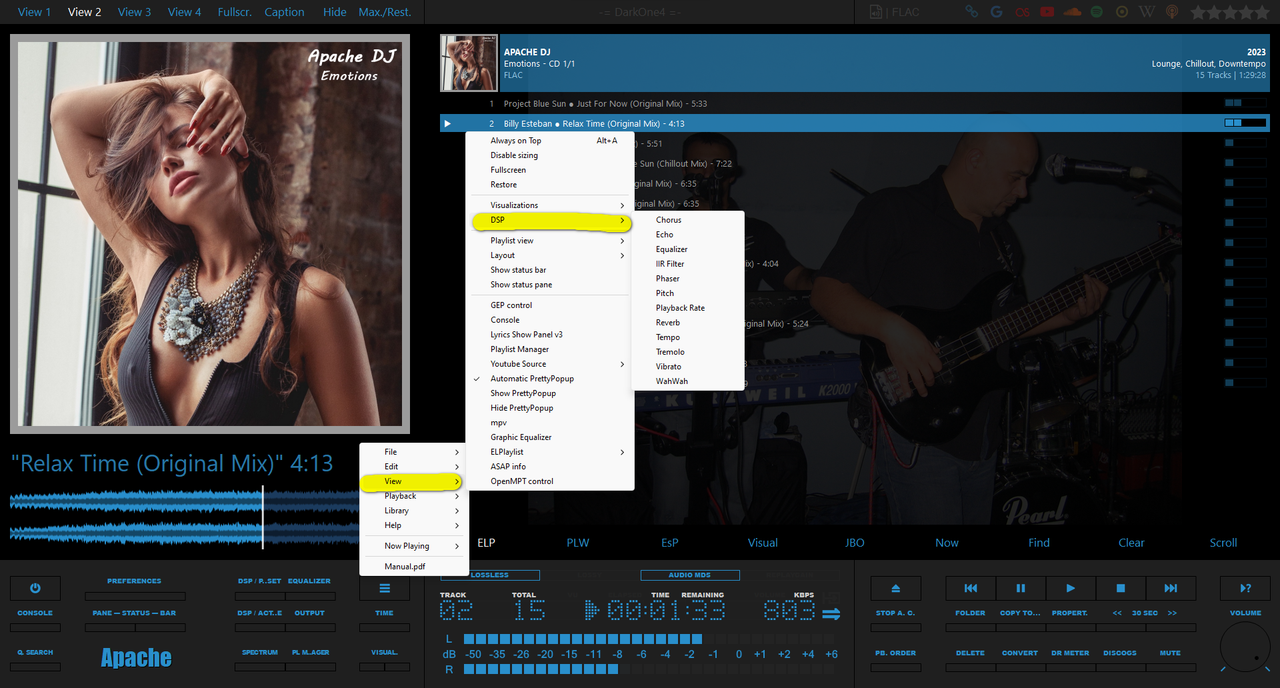Expand Youtube Source submenu

click(x=550, y=364)
